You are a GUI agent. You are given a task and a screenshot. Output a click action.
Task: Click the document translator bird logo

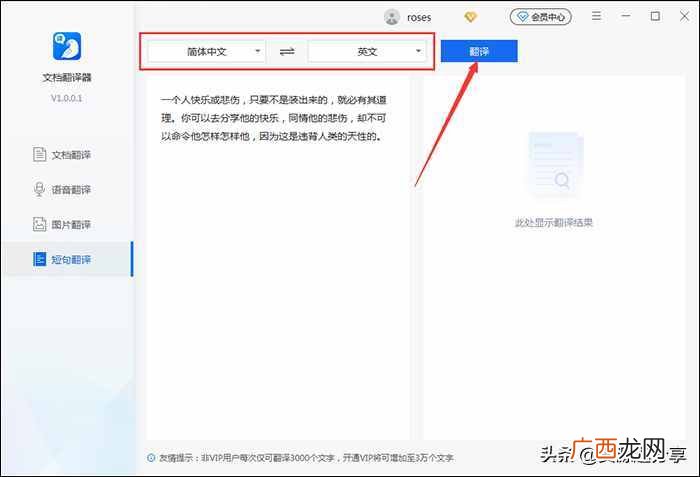click(67, 46)
